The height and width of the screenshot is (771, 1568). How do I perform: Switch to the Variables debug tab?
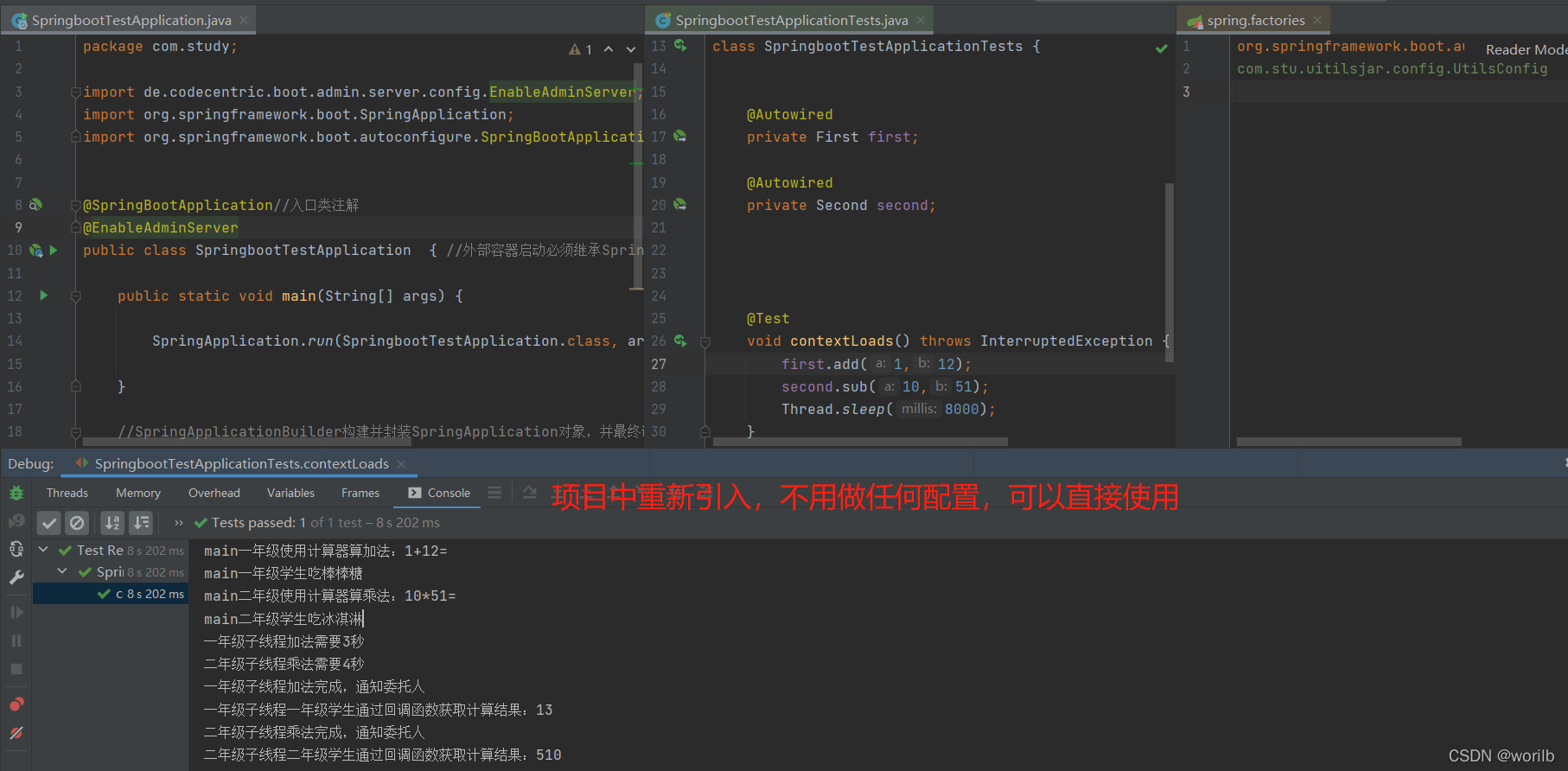[x=290, y=493]
